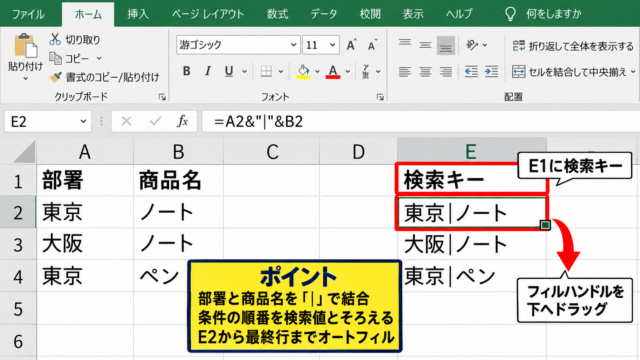Open Borders dropdown arrow
This screenshot has width=640, height=360.
point(281,71)
